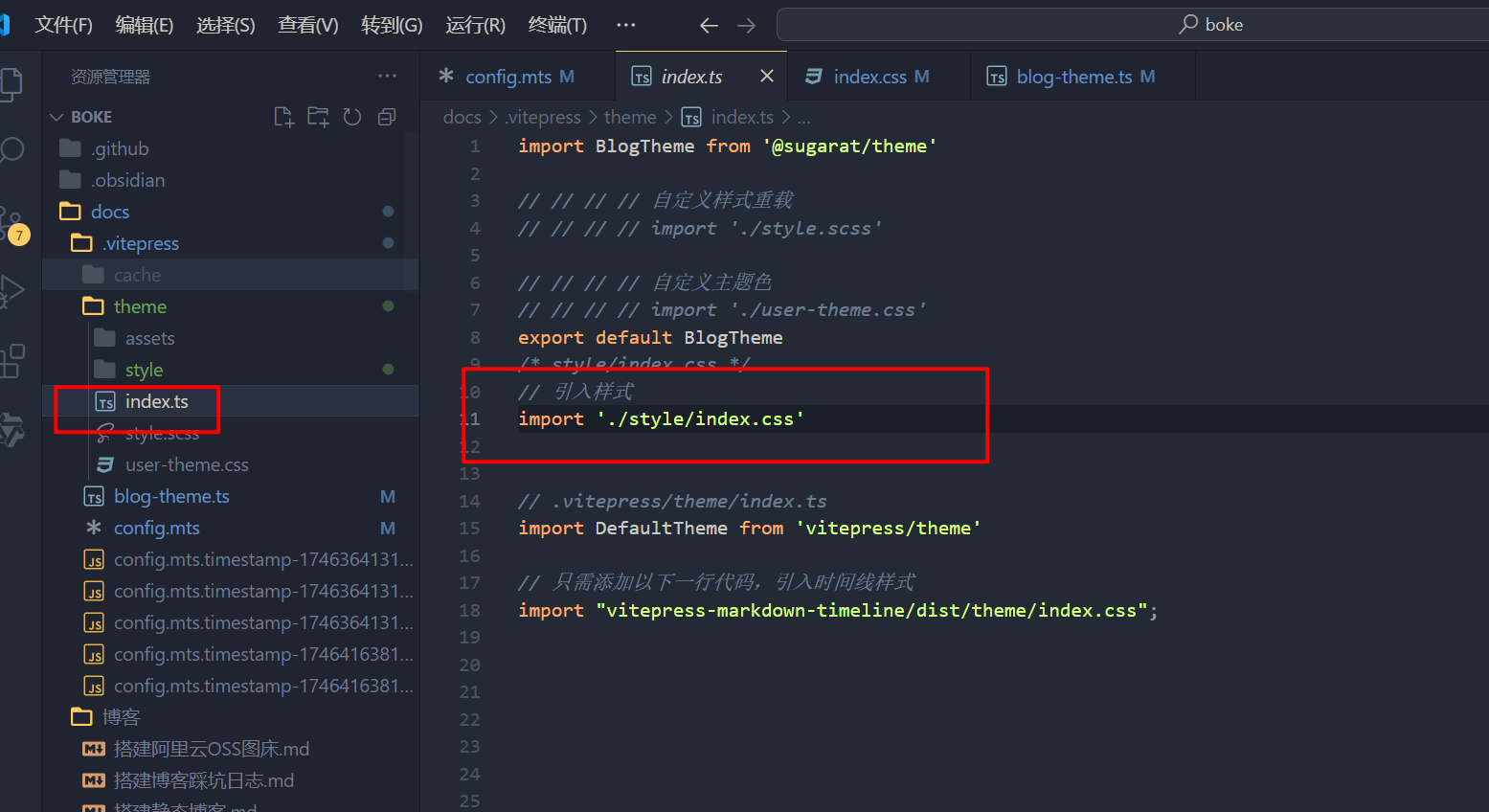Click the New Folder icon in explorer header
Viewport: 1489px width, 812px height.
(x=318, y=117)
